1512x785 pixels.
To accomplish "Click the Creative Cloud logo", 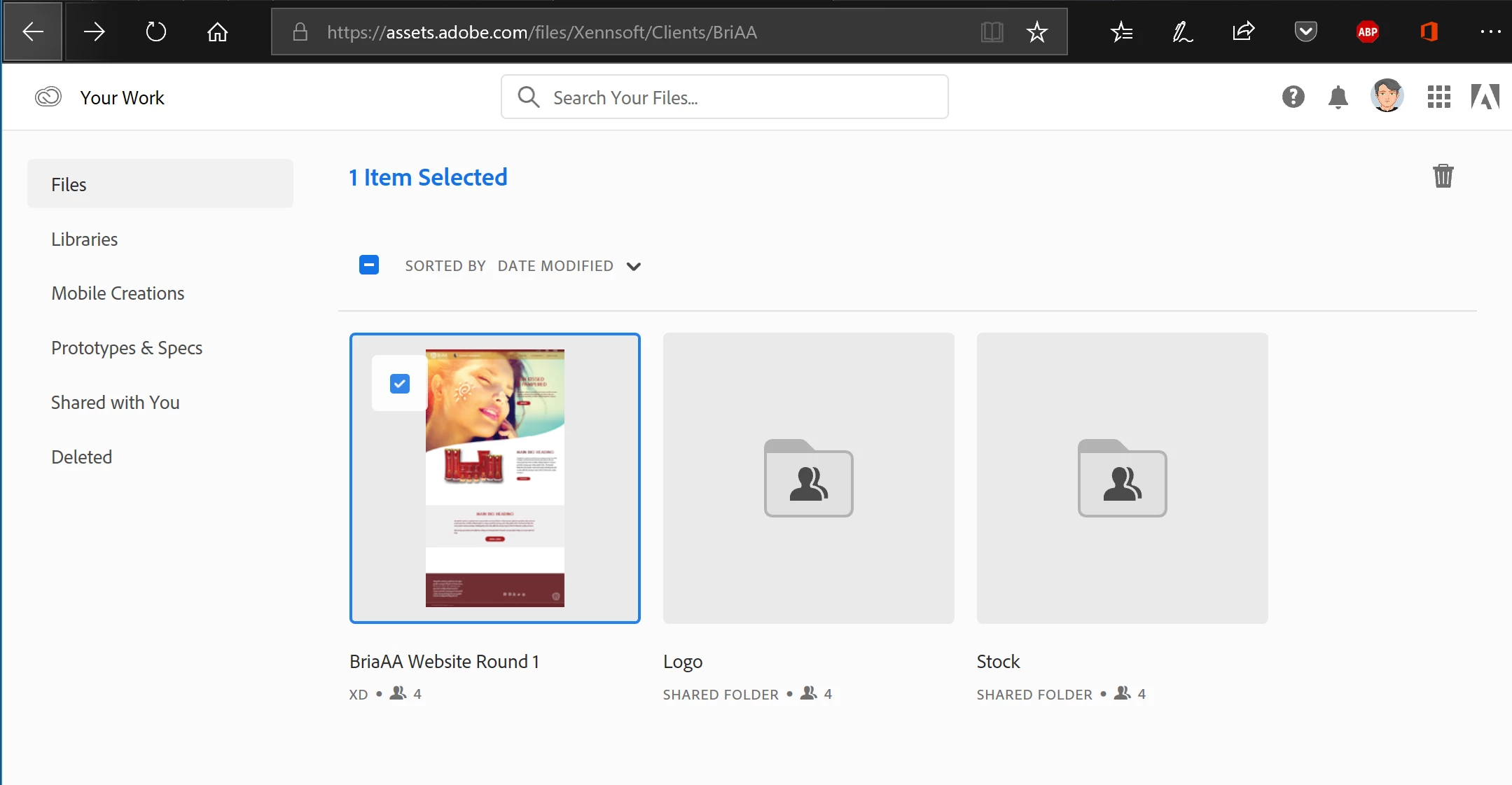I will click(x=48, y=97).
